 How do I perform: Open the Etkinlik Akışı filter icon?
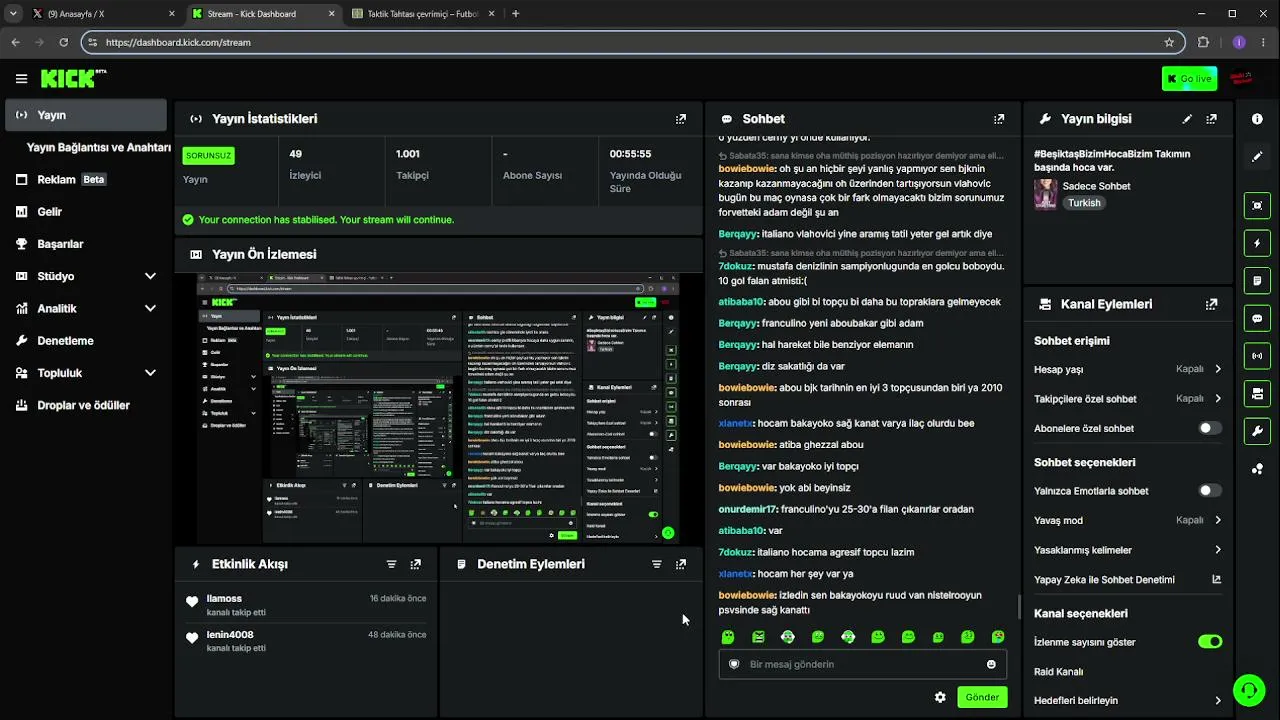click(x=392, y=564)
